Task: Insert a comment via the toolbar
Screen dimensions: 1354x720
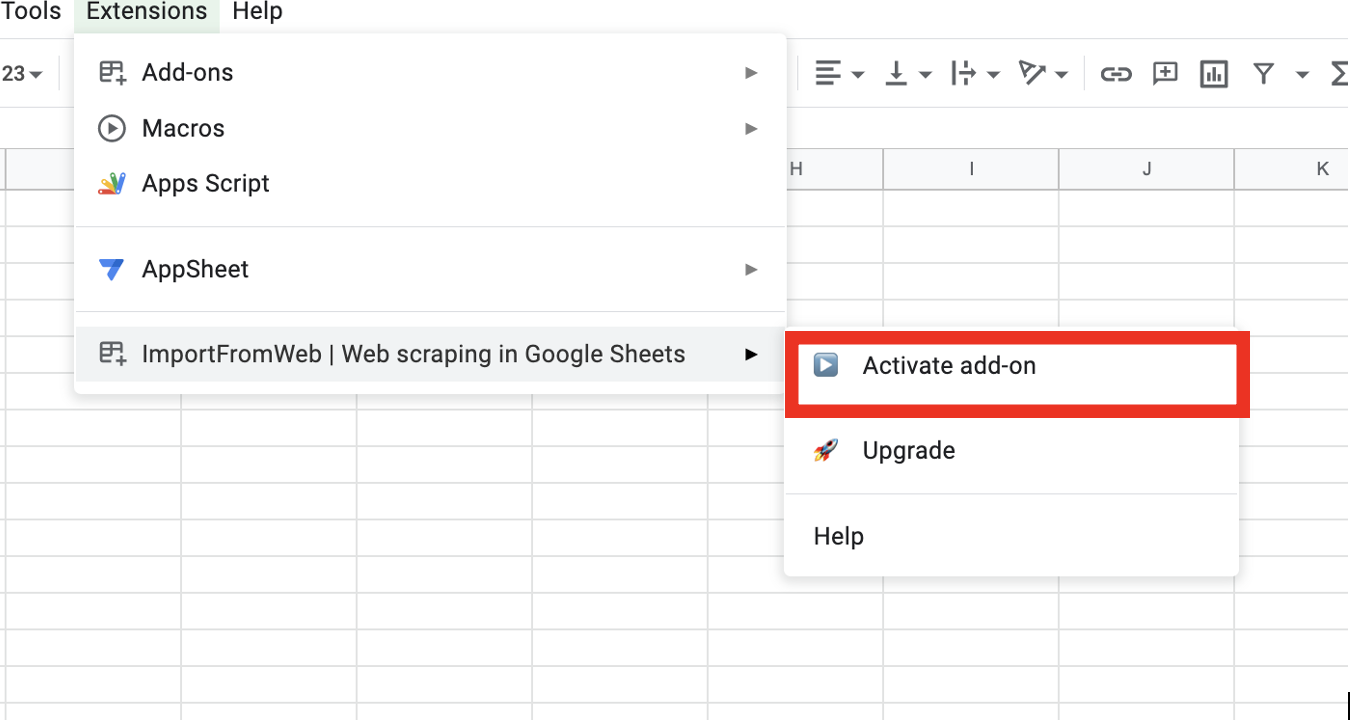Action: pyautogui.click(x=1163, y=73)
